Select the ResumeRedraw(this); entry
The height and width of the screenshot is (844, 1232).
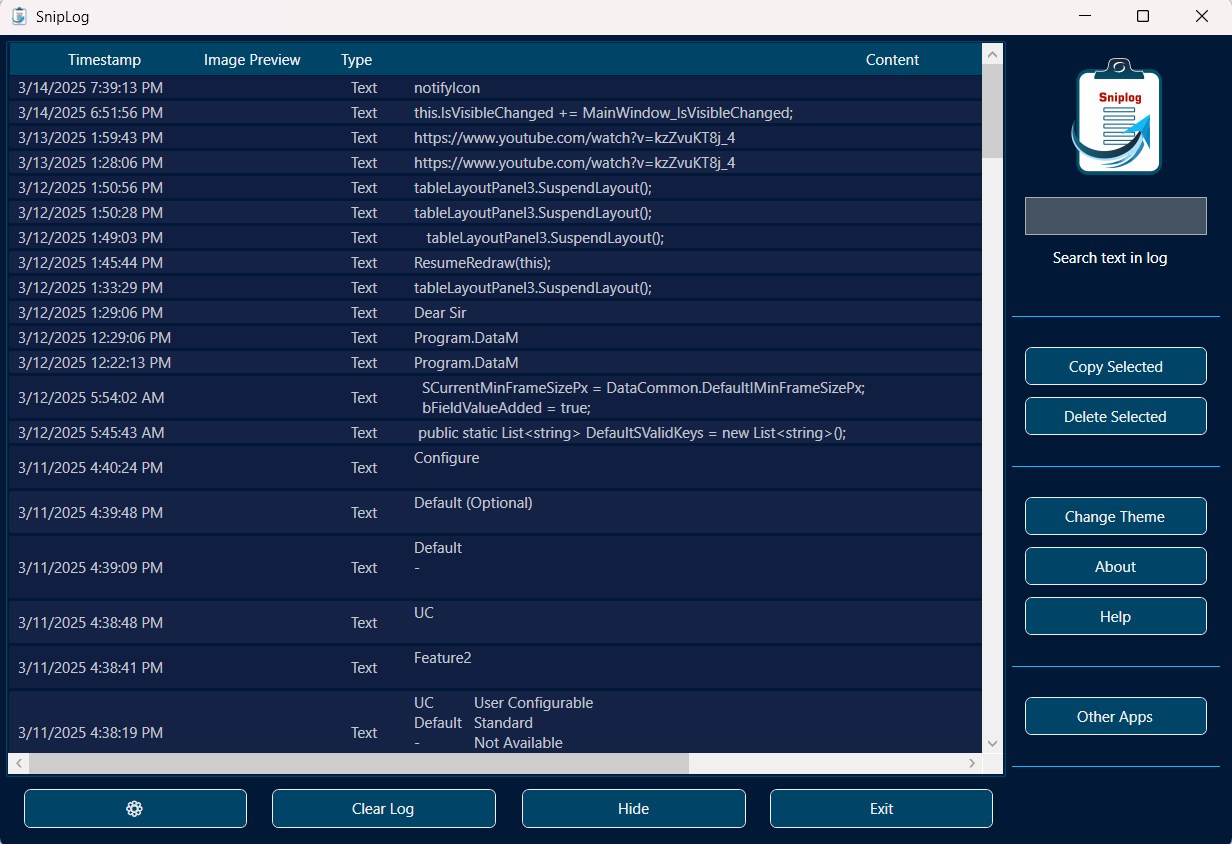click(x=496, y=263)
